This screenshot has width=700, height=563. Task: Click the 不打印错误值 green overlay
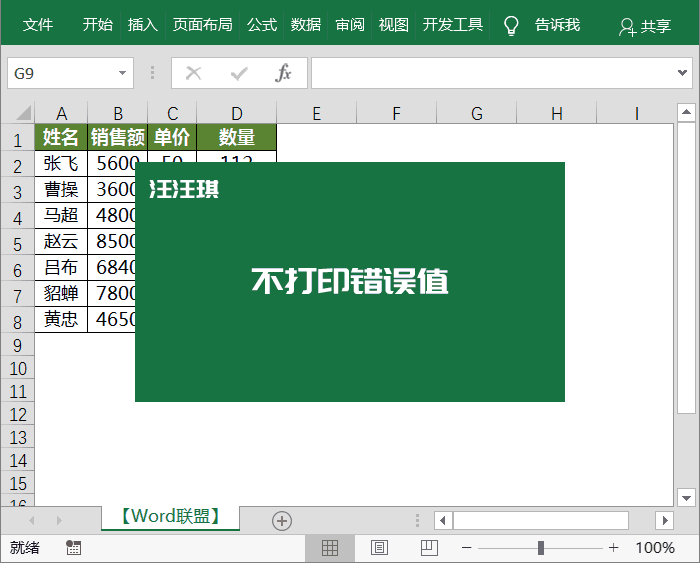point(350,282)
